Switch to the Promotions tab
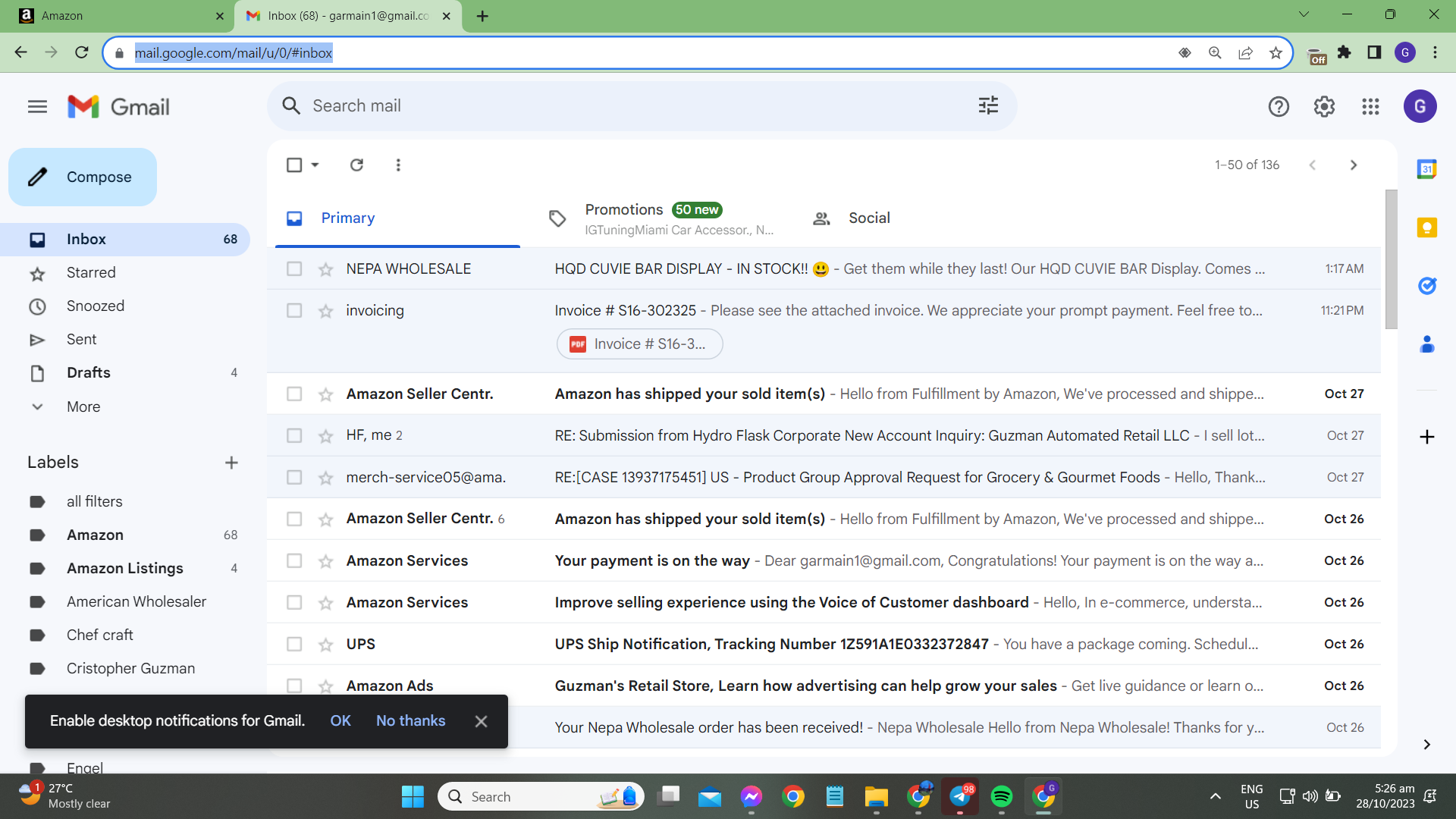1456x819 pixels. click(660, 218)
